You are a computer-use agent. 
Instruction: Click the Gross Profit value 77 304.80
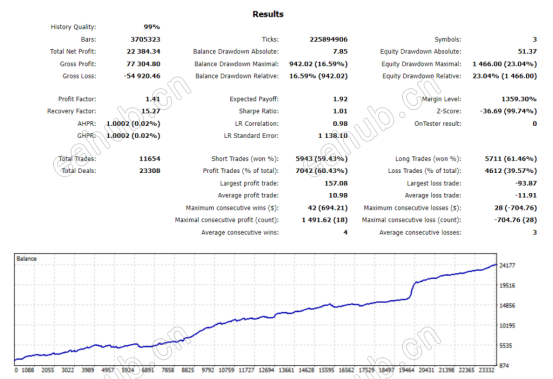pos(144,64)
